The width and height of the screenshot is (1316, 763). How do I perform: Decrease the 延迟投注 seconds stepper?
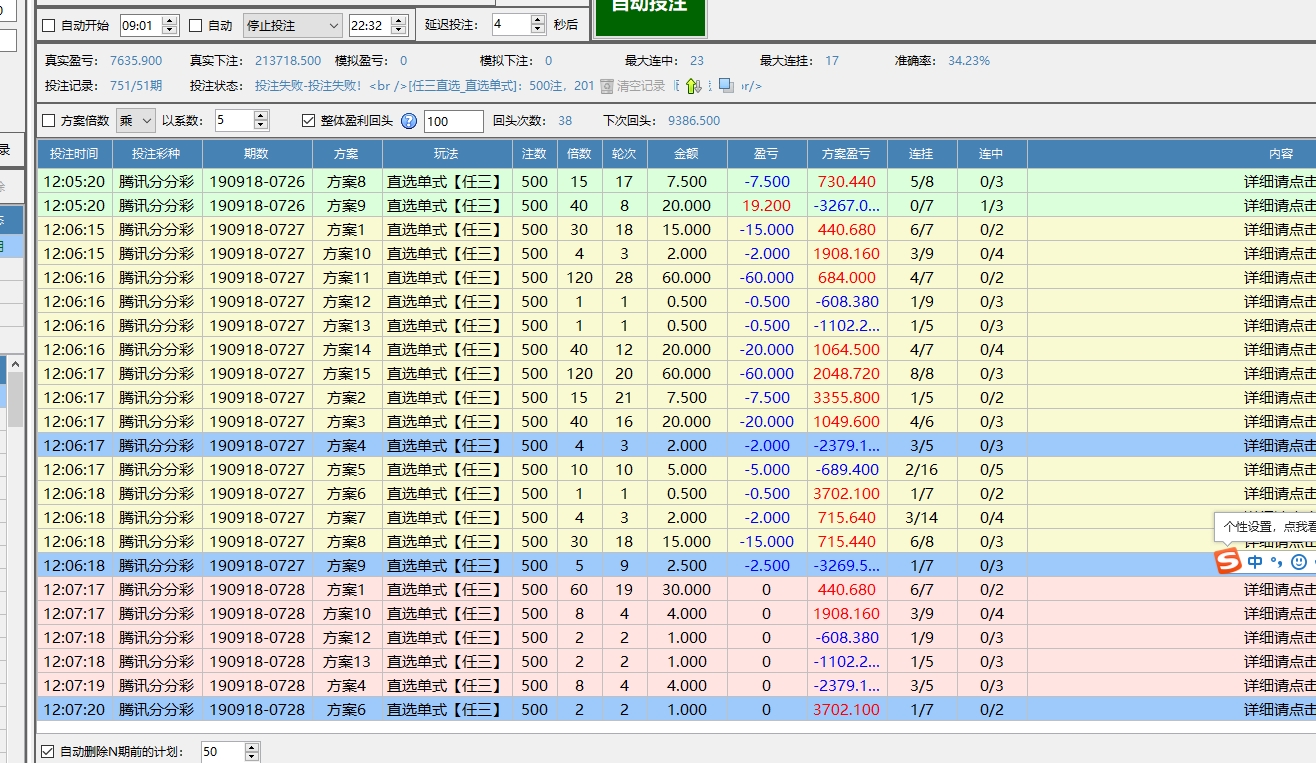click(x=538, y=30)
